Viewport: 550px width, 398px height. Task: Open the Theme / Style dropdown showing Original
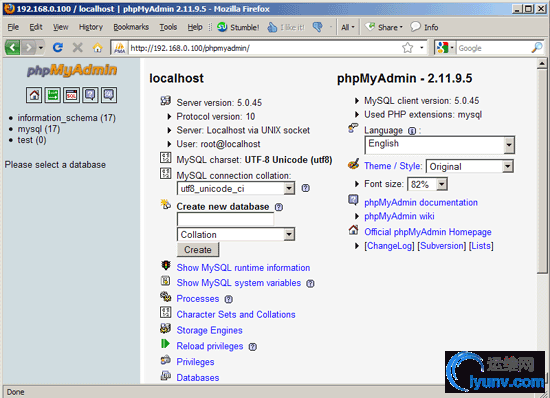click(x=470, y=167)
